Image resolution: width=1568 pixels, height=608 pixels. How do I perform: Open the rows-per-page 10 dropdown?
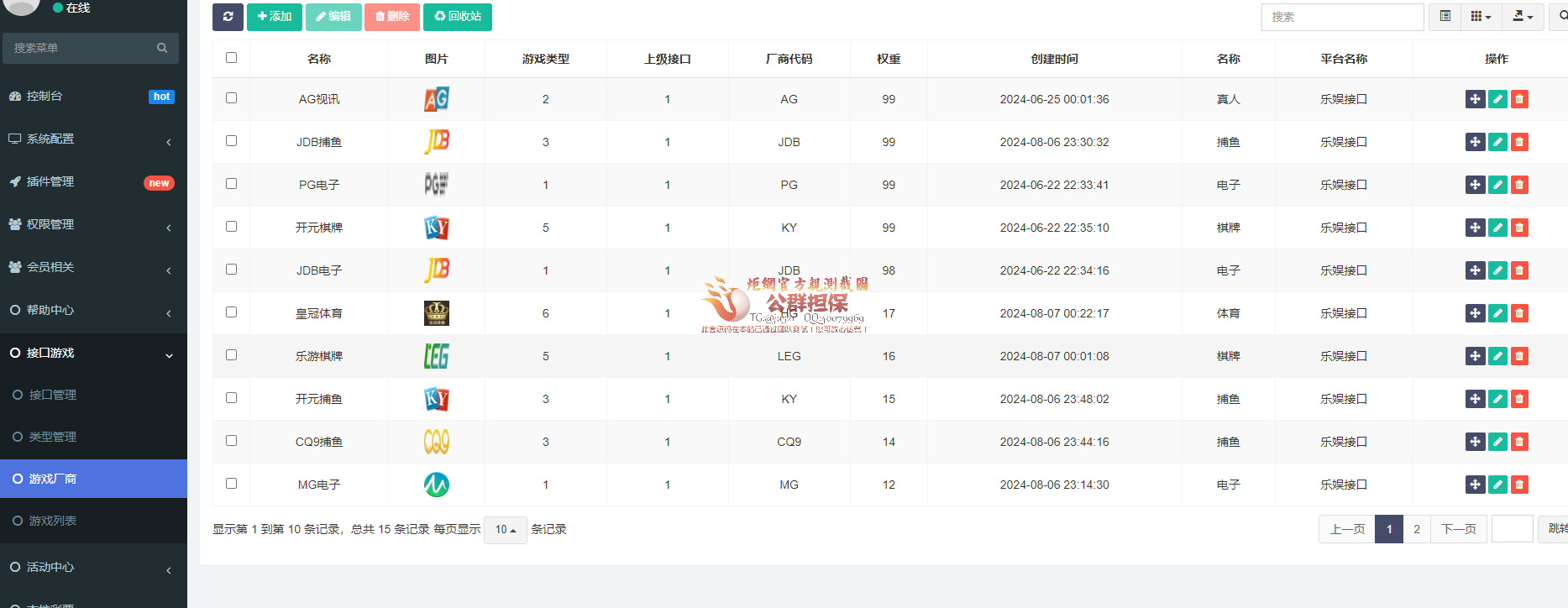click(x=505, y=530)
